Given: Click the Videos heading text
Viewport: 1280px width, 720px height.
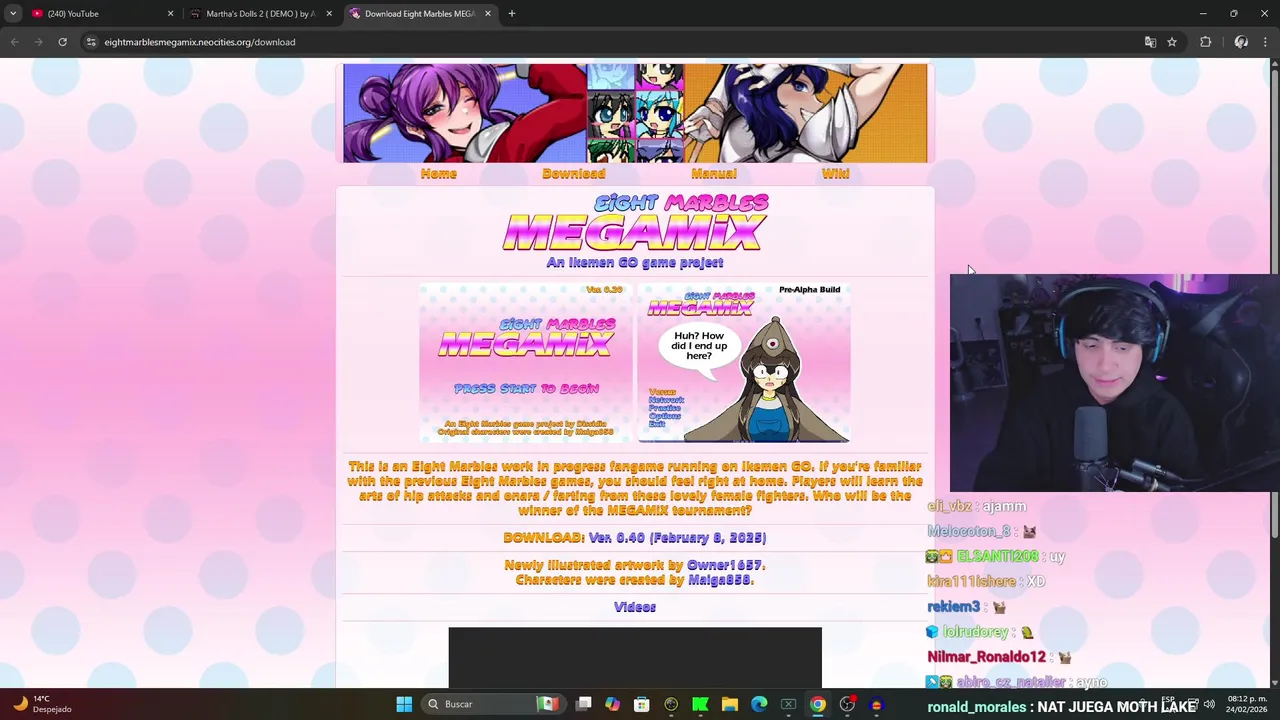Looking at the screenshot, I should (x=635, y=607).
